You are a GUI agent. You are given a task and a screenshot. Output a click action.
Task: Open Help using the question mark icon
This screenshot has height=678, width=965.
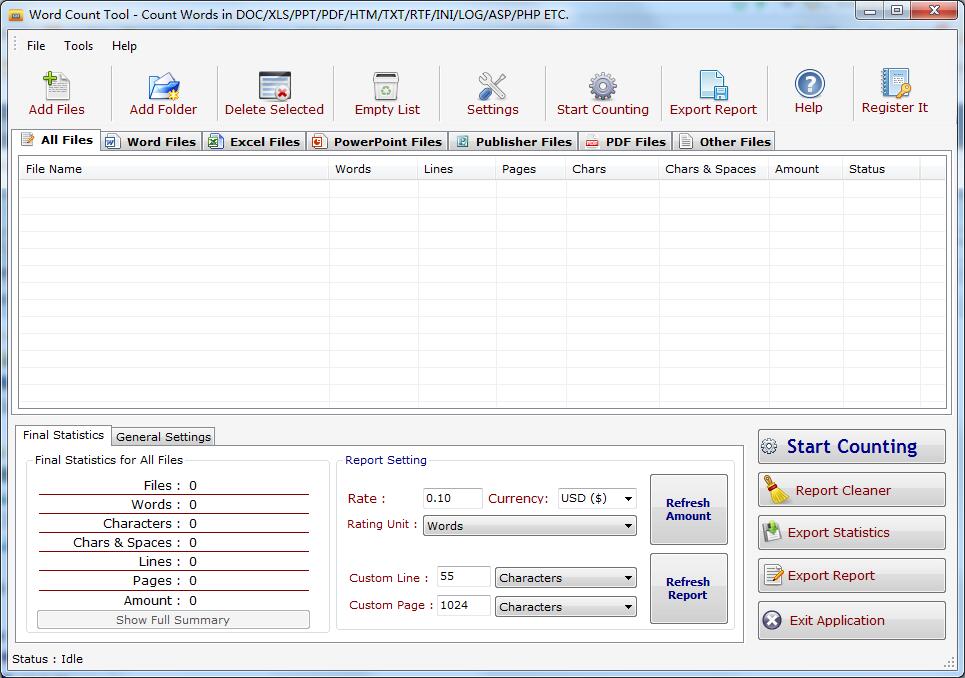[808, 85]
